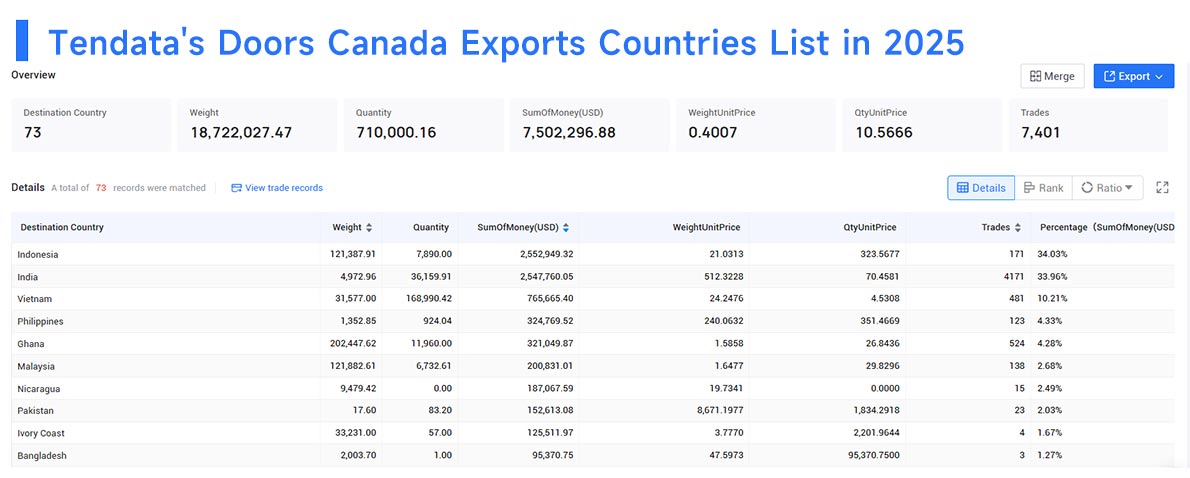Open the Ratio view dropdown

coord(1107,187)
